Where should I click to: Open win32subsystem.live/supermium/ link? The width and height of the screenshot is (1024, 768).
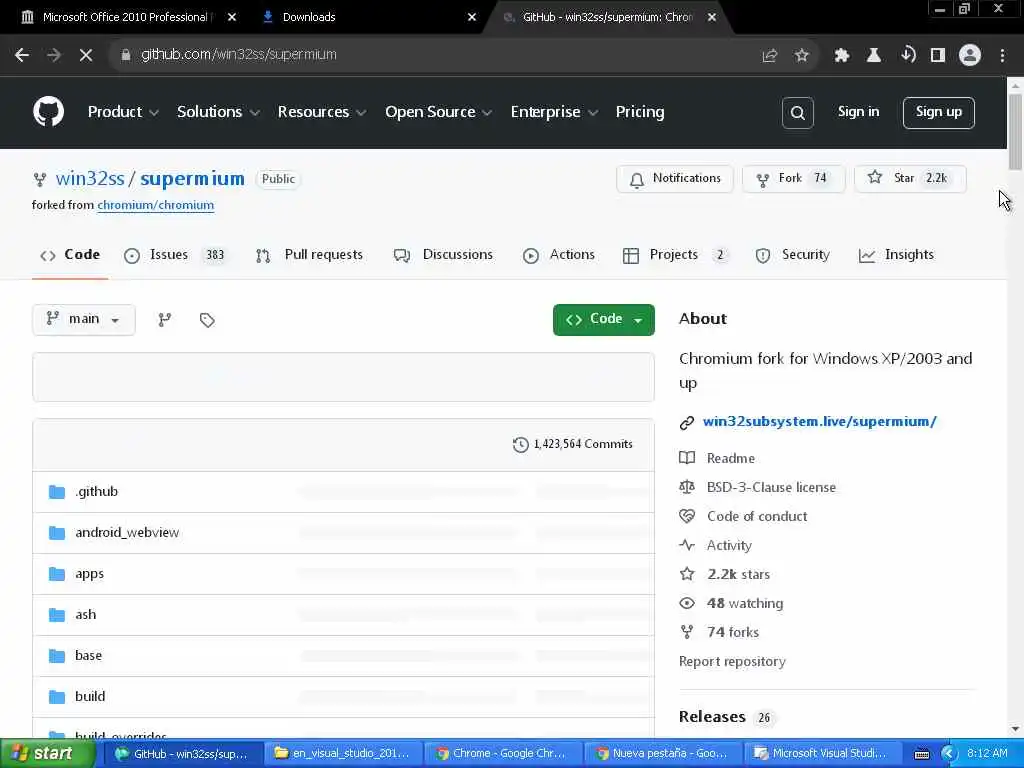coord(819,422)
